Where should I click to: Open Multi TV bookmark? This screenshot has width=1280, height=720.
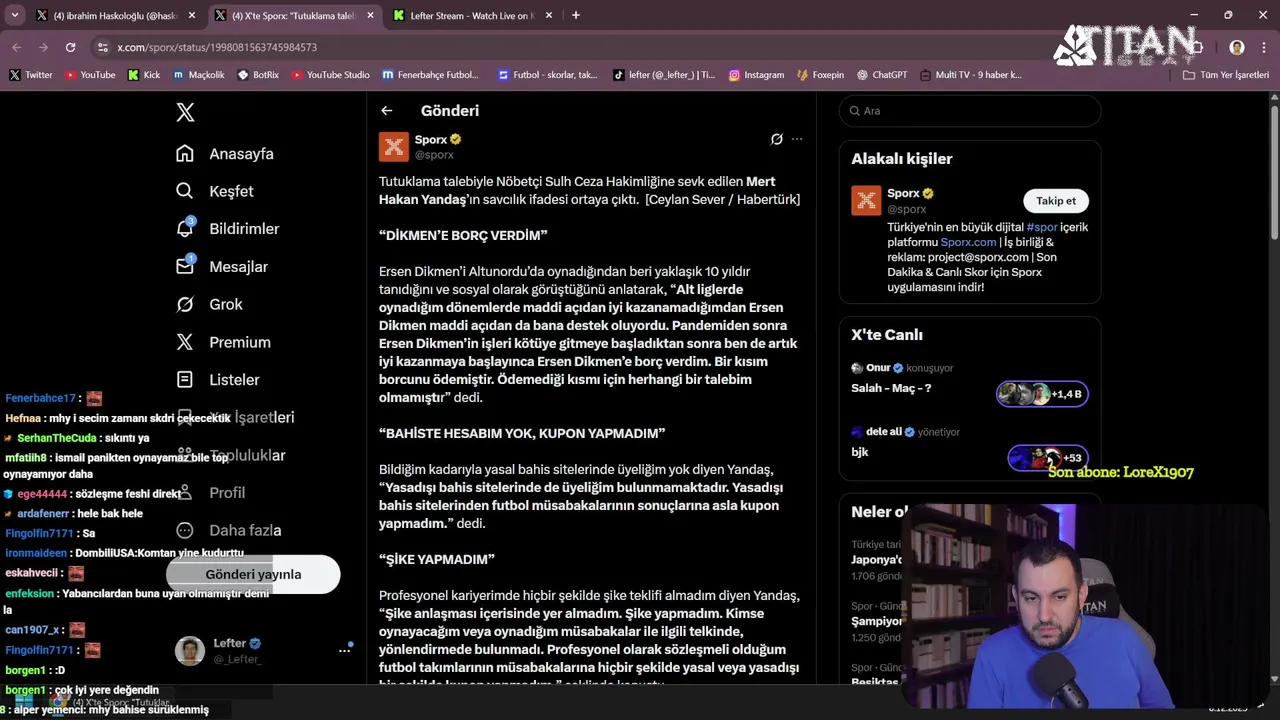971,75
